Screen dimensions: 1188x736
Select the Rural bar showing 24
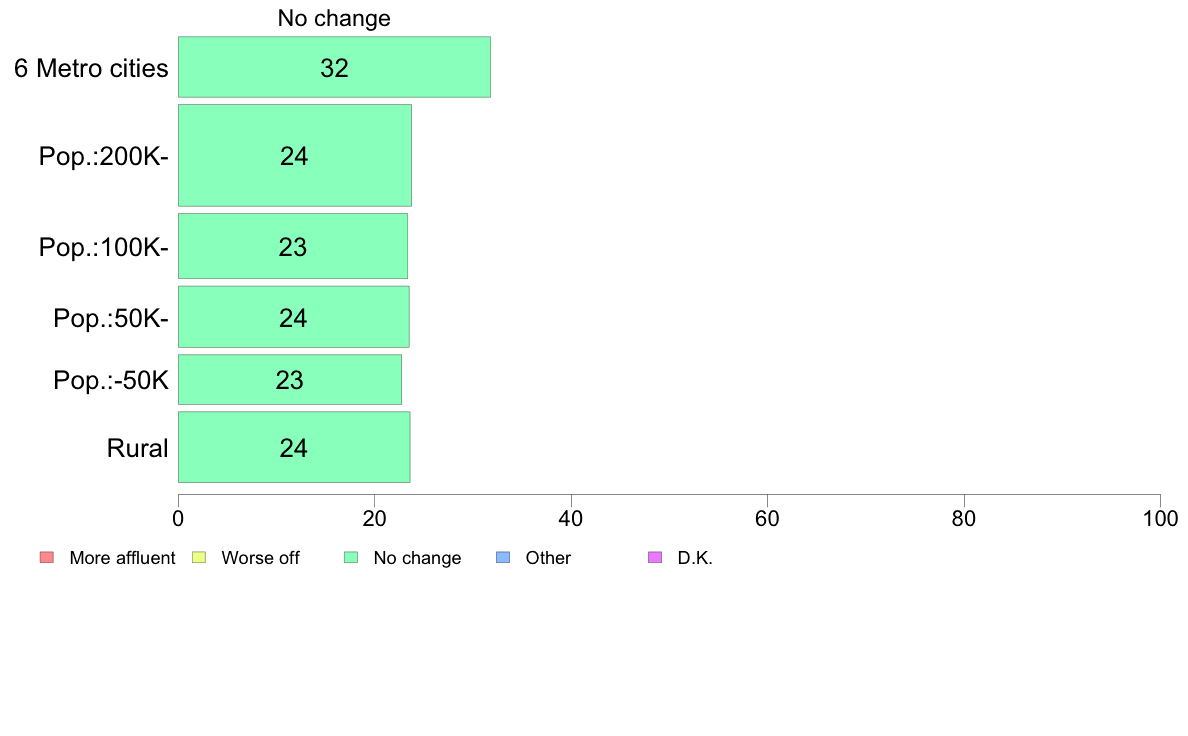click(294, 447)
